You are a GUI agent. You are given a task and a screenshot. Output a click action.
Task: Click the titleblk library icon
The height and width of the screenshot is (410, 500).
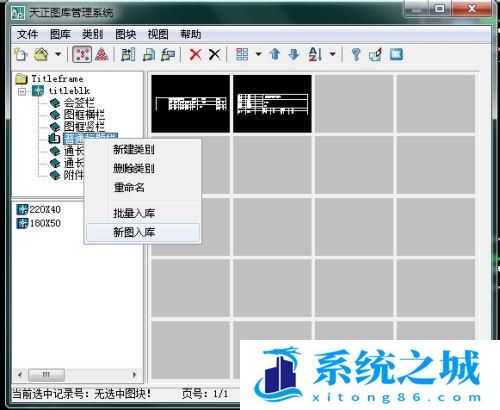click(x=38, y=91)
